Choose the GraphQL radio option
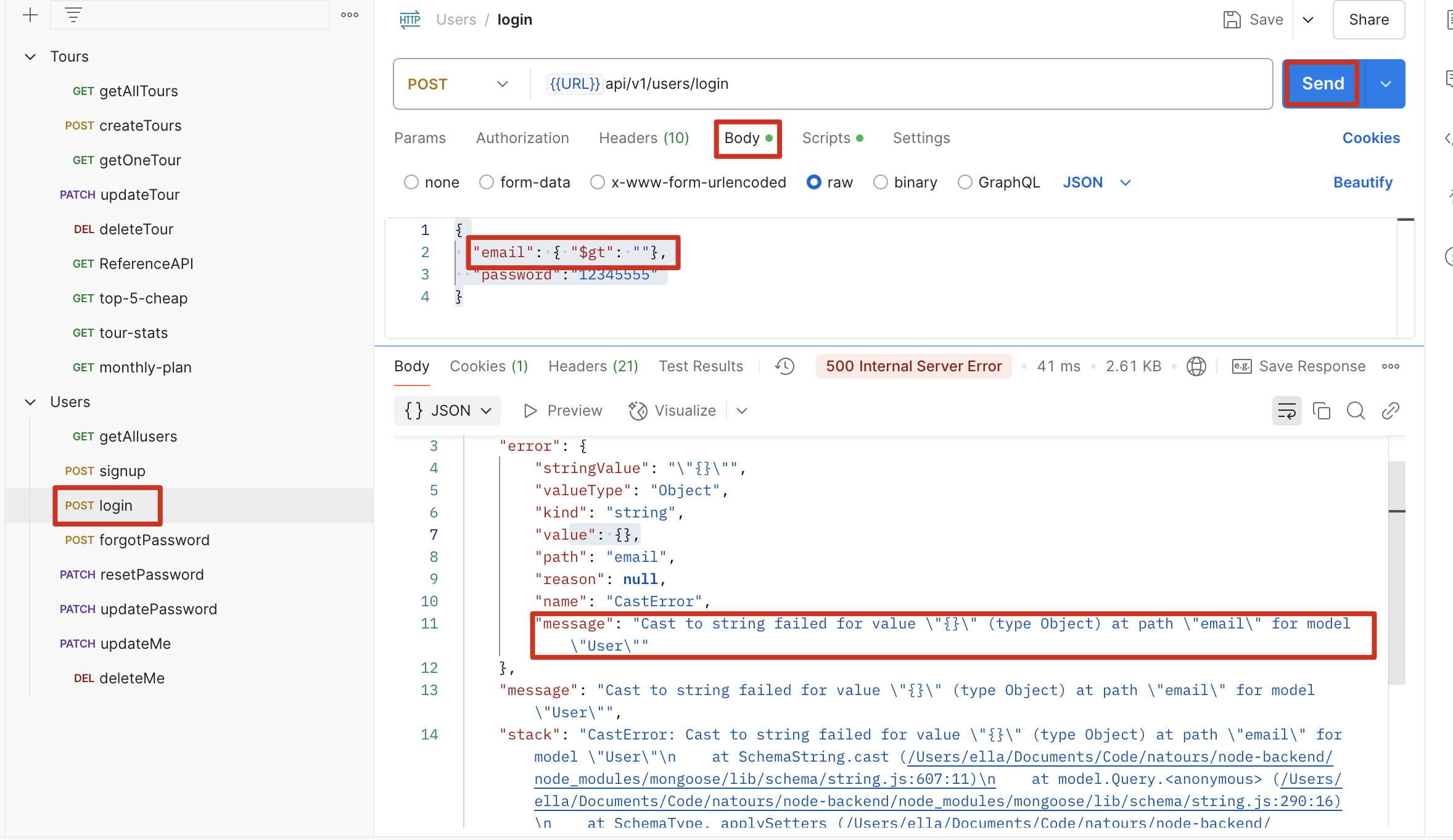This screenshot has height=840, width=1453. 965,183
